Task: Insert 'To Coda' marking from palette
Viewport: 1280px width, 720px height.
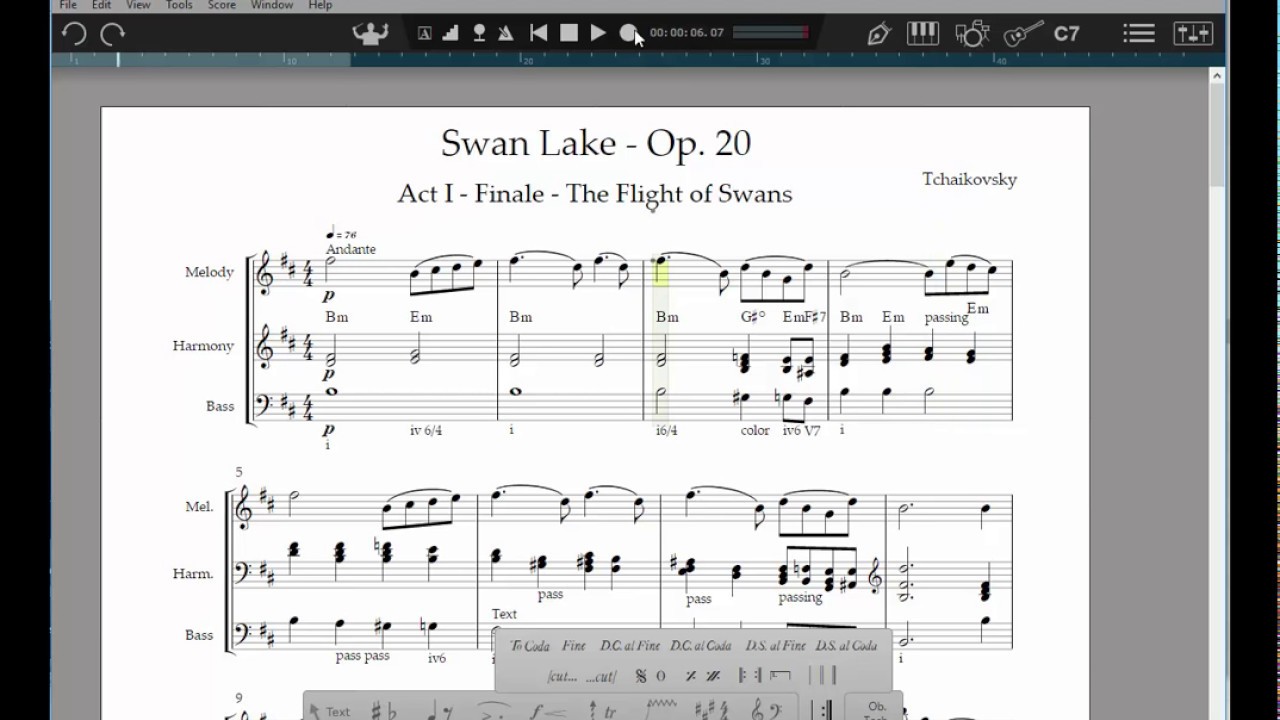Action: pos(530,646)
